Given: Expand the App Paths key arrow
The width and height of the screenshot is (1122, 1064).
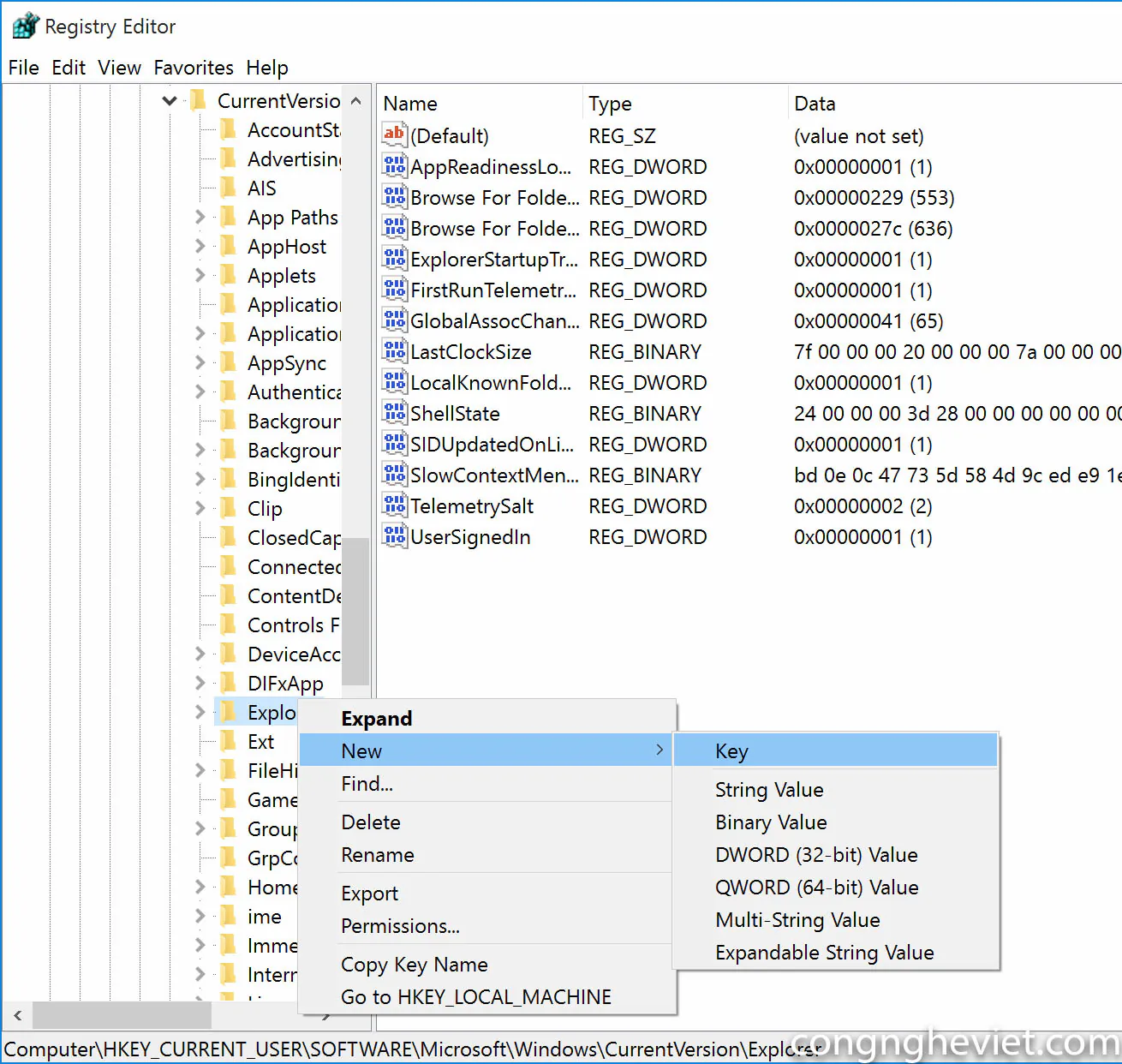Looking at the screenshot, I should [x=200, y=217].
